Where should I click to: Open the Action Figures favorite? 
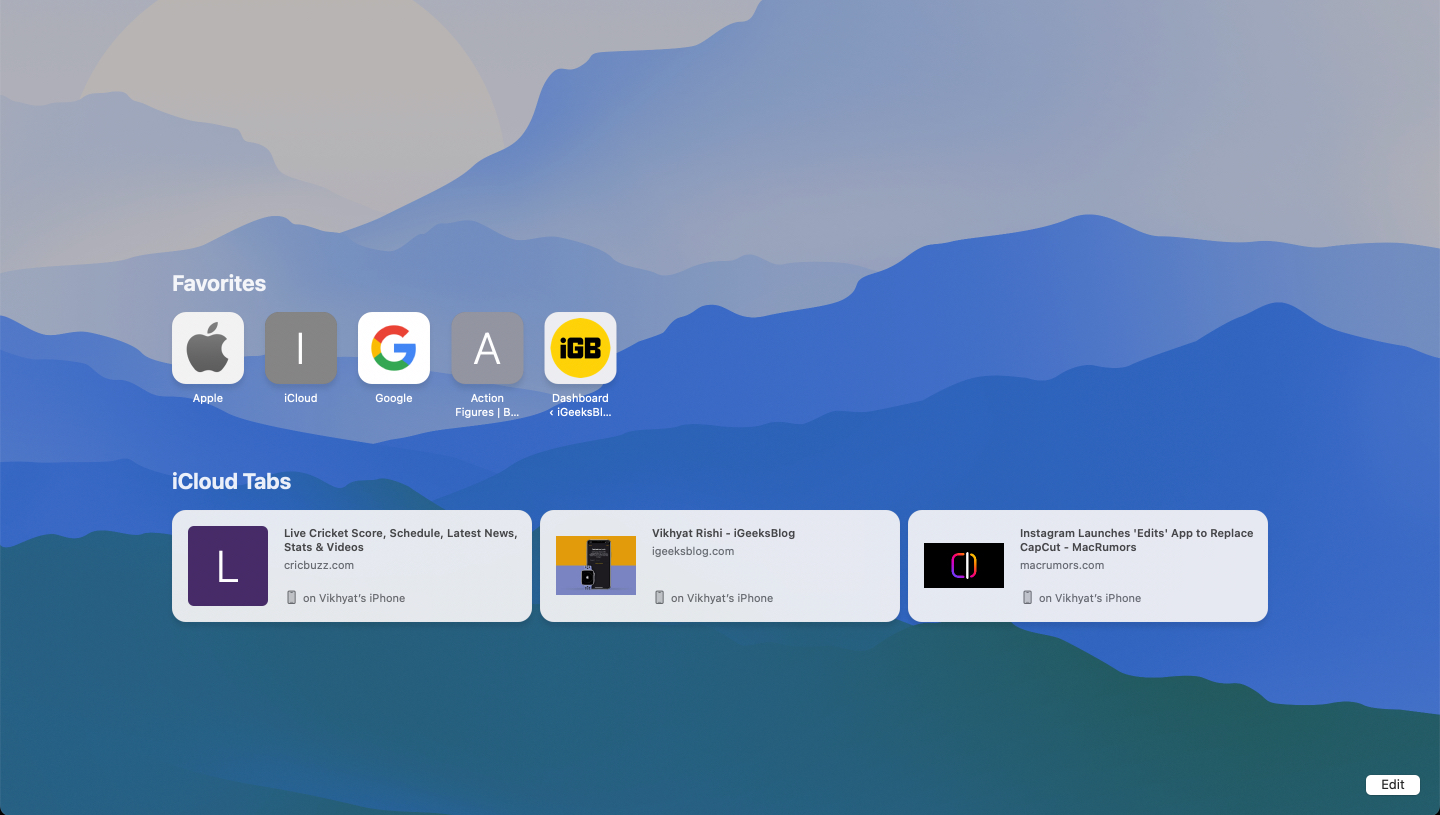487,348
